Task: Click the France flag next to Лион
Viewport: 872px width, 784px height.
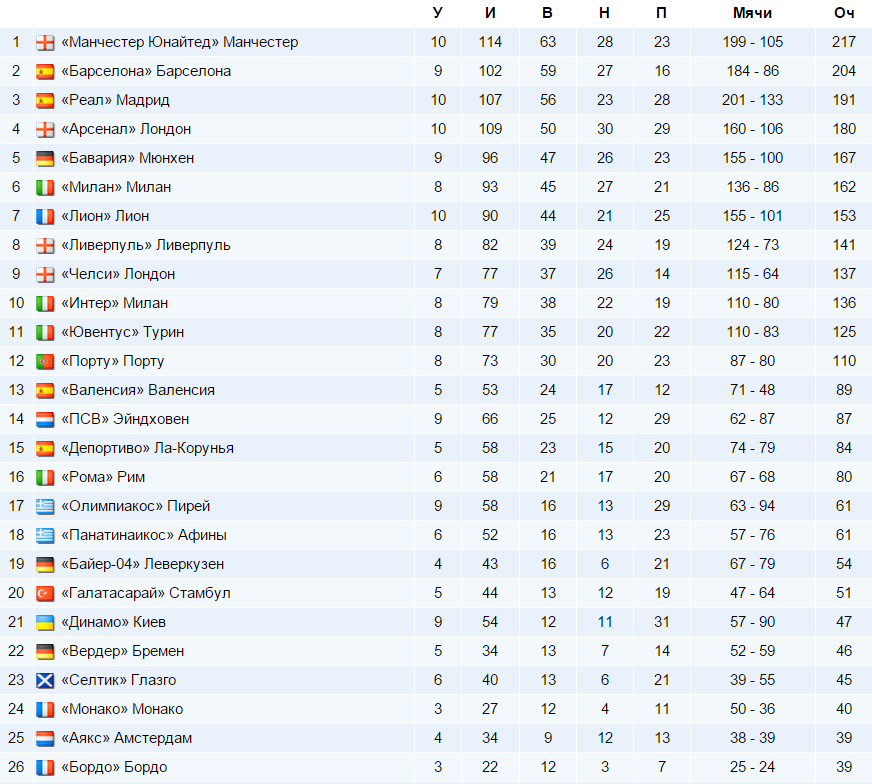Action: pyautogui.click(x=45, y=217)
